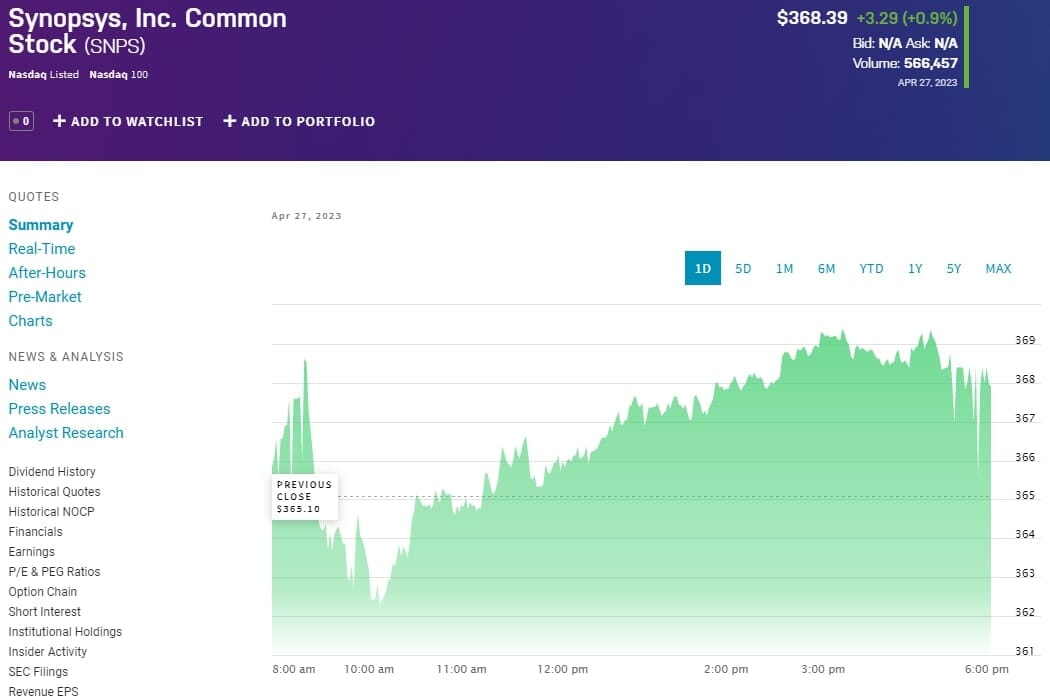
Task: Open Press Releases in News & Analysis
Action: tap(59, 409)
